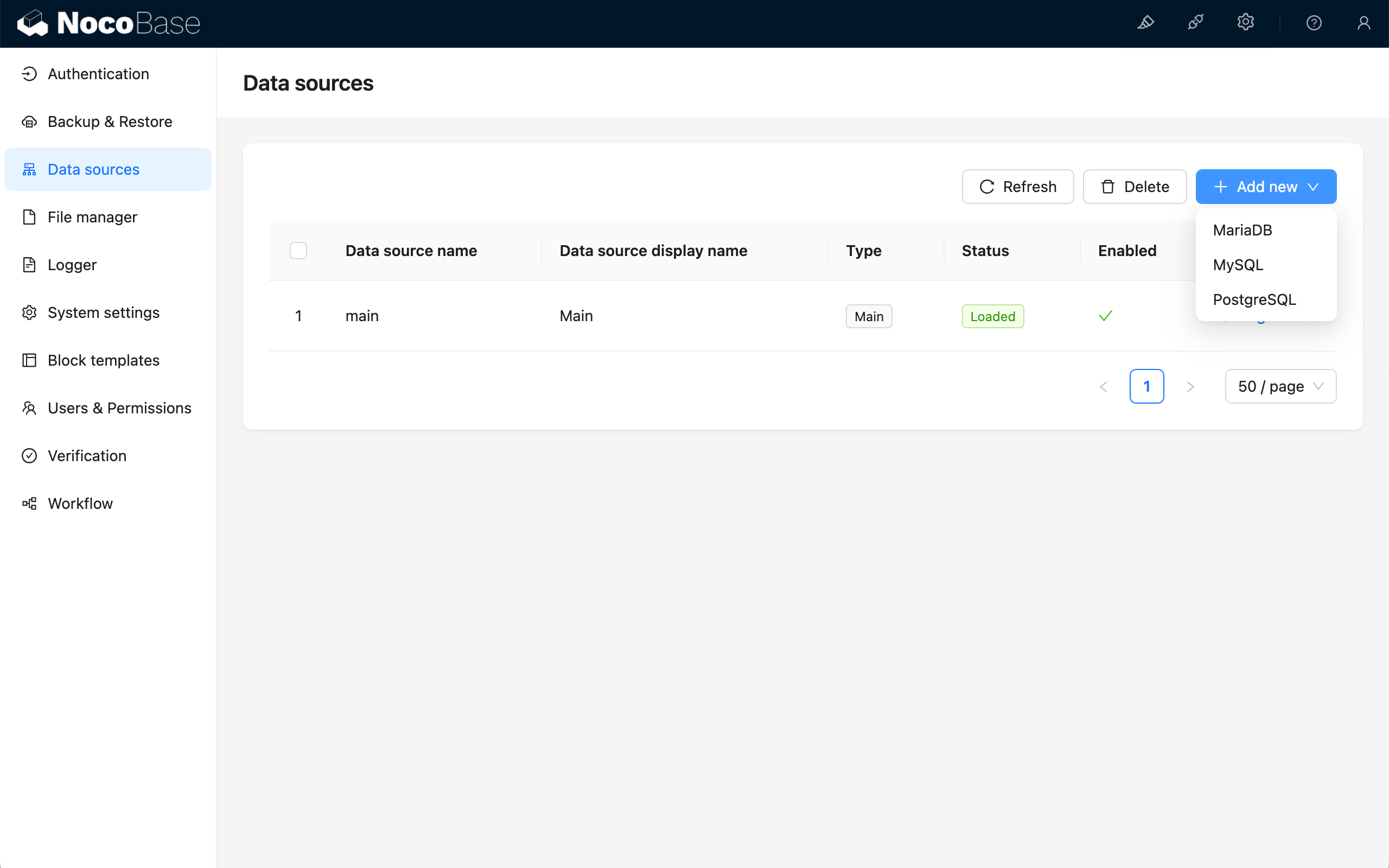
Task: Toggle the row selection checkbox in header
Action: click(x=298, y=251)
